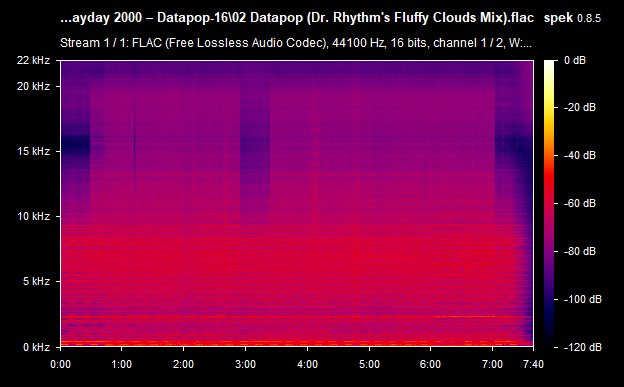Click the '22 kHz' frequency axis label

coord(33,60)
